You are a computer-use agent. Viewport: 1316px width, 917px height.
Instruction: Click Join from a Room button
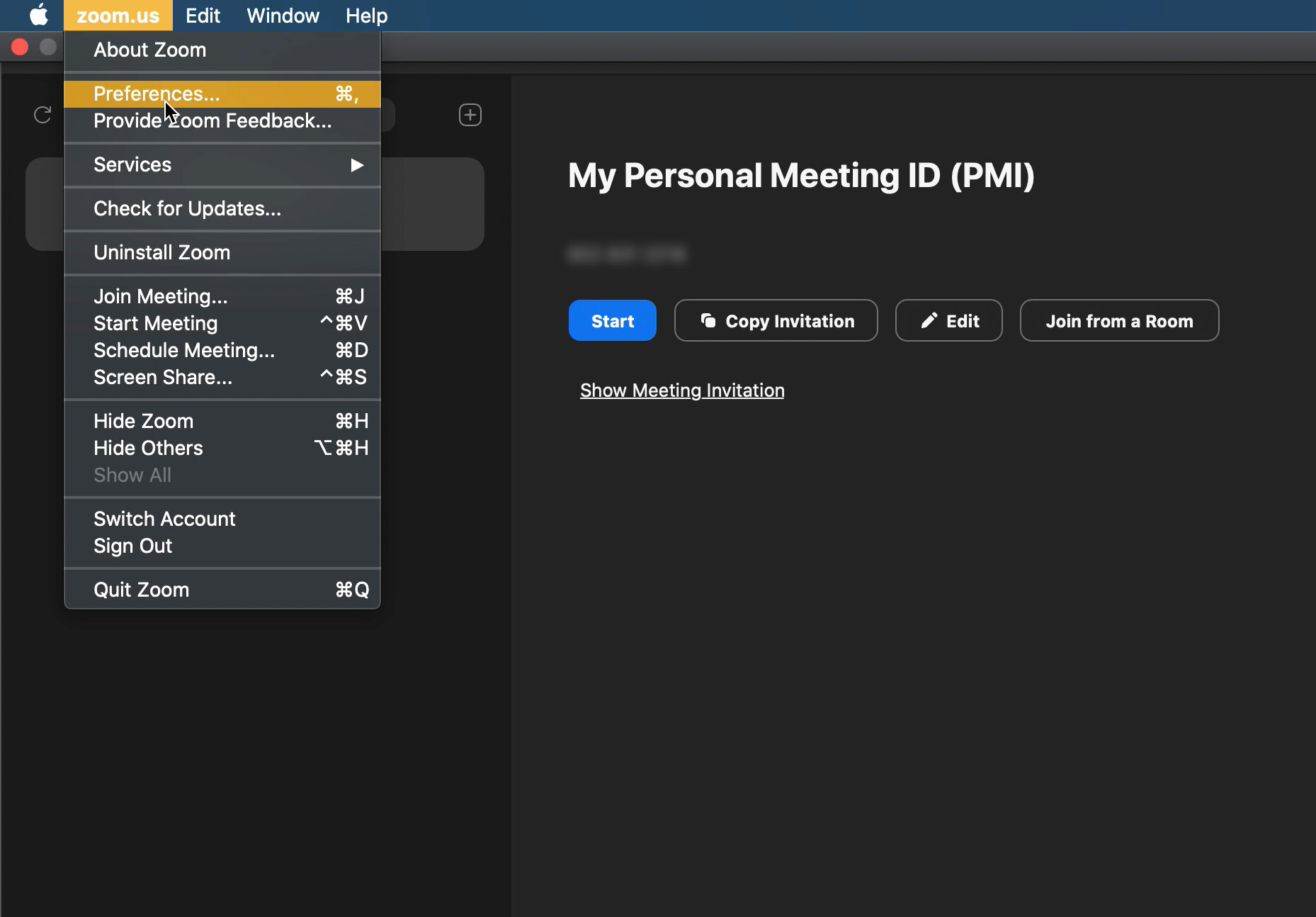(1119, 320)
